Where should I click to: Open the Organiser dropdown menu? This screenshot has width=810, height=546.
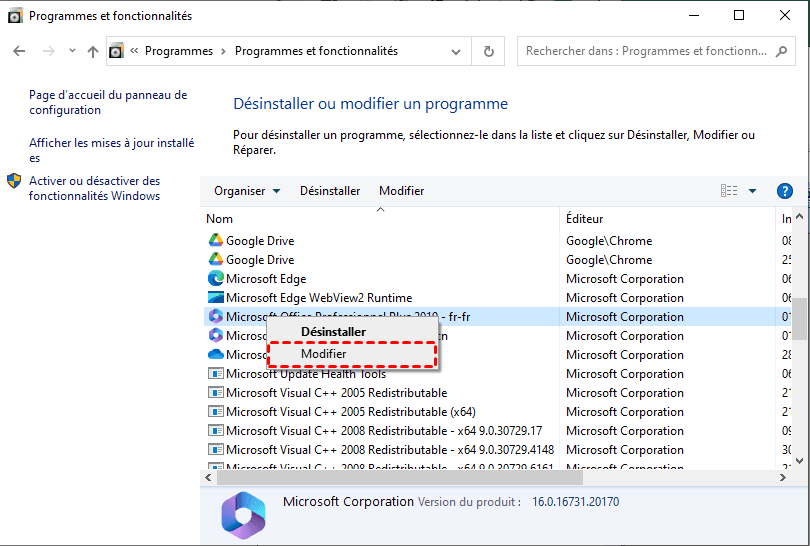pos(247,191)
